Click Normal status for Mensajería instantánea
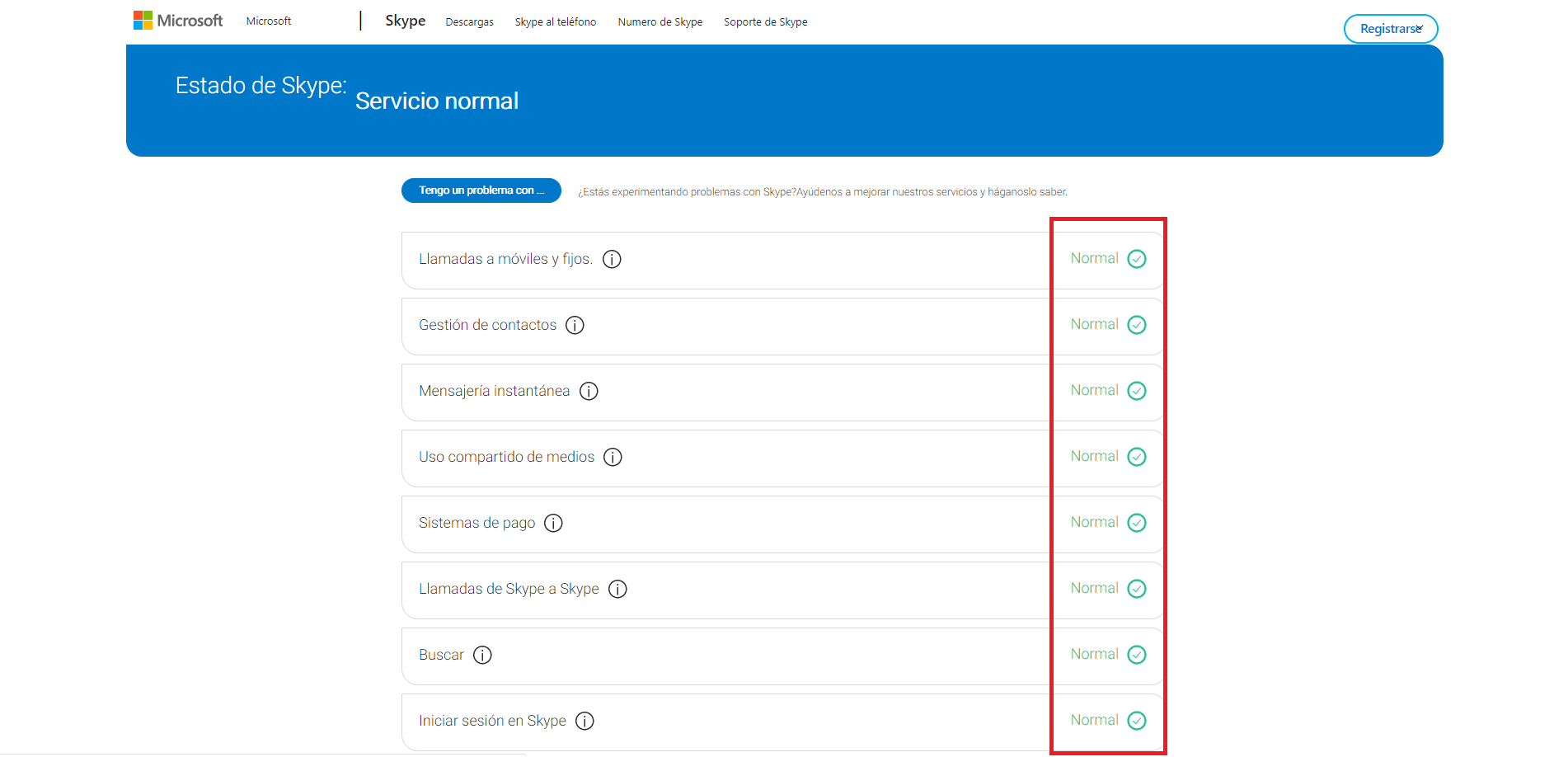 click(x=1095, y=390)
